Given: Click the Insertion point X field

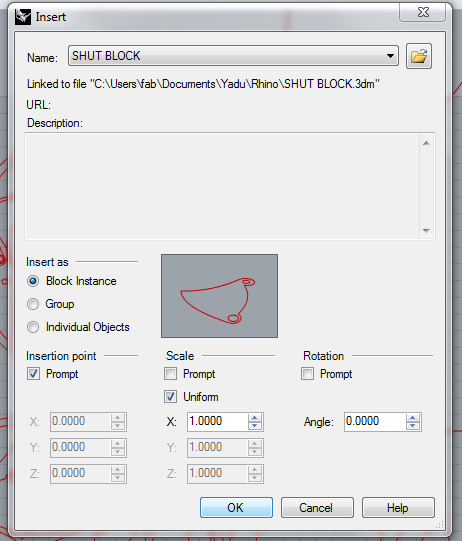Looking at the screenshot, I should click(80, 422).
